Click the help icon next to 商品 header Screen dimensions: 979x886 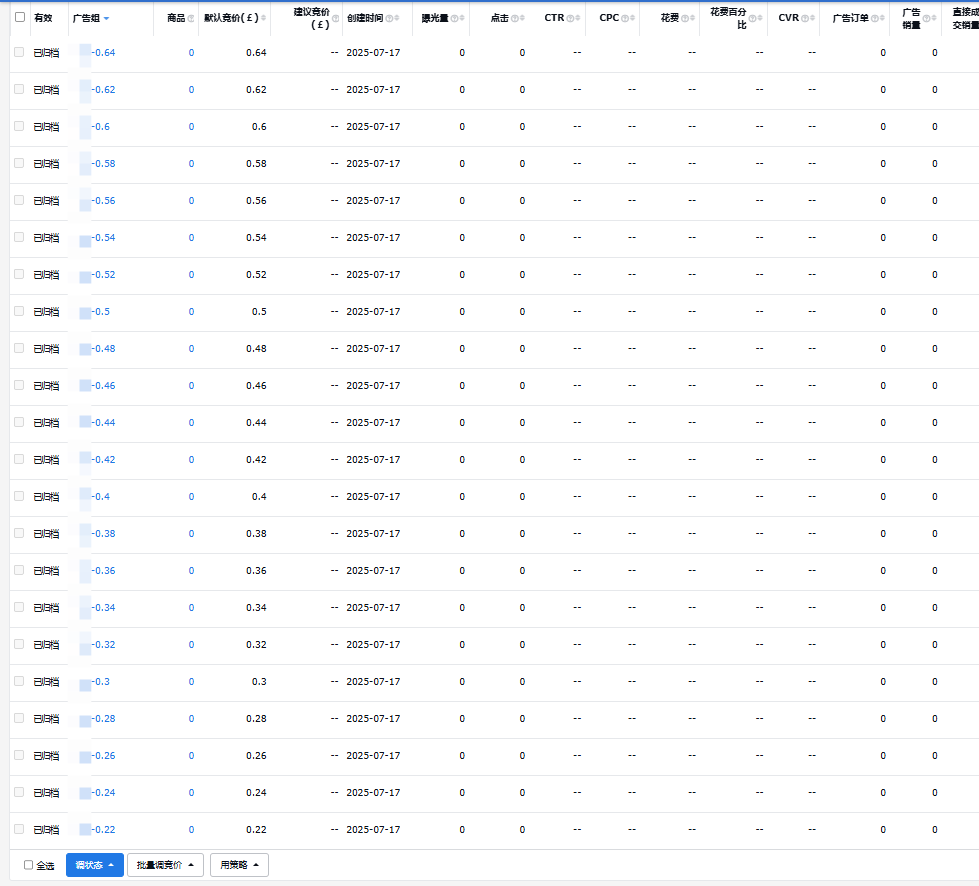tap(190, 19)
